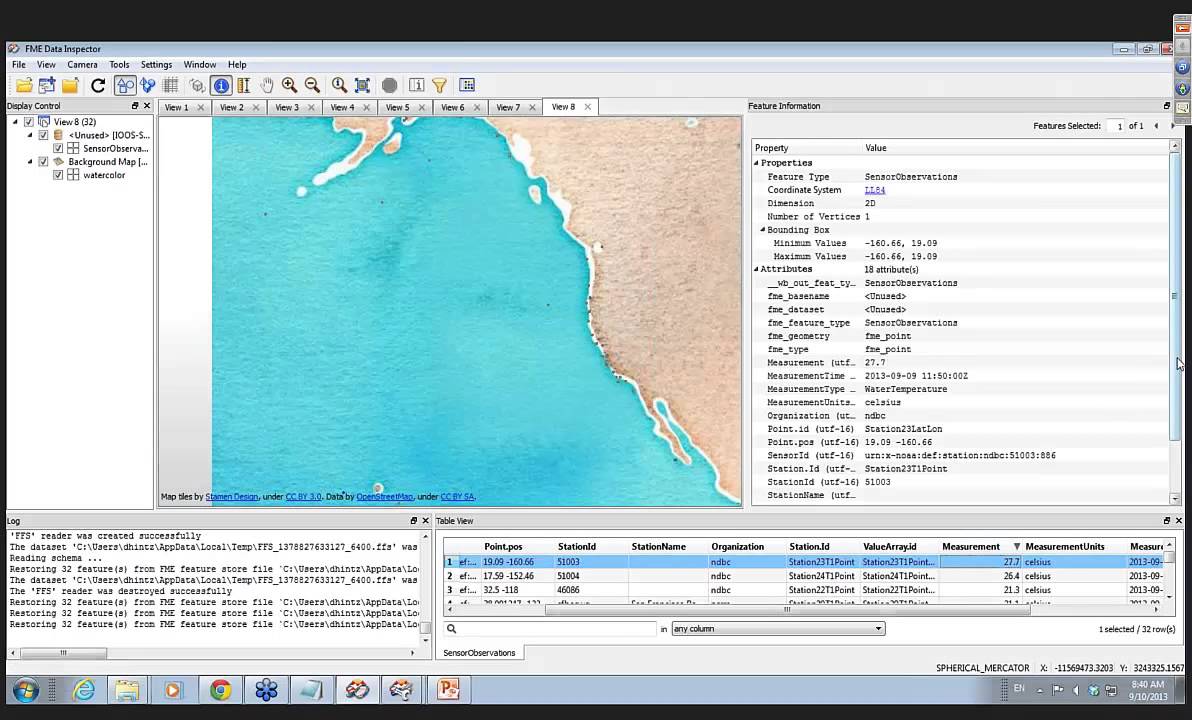
Task: Open the 'any column' search dropdown
Action: pos(778,629)
